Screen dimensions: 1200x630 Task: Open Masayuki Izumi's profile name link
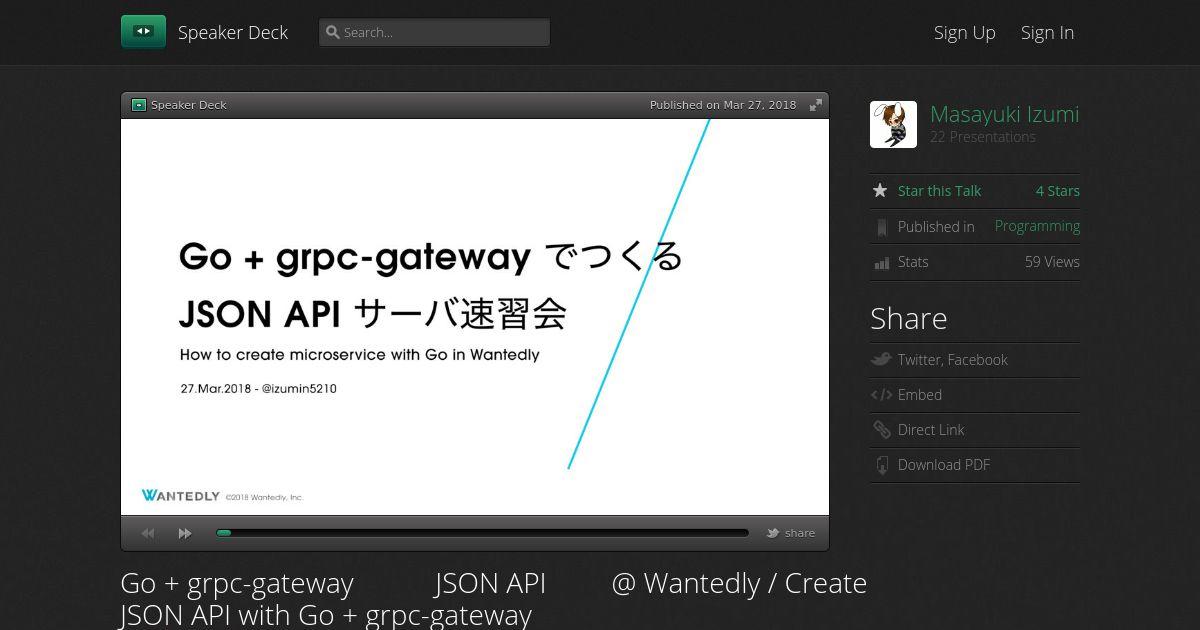(1004, 114)
